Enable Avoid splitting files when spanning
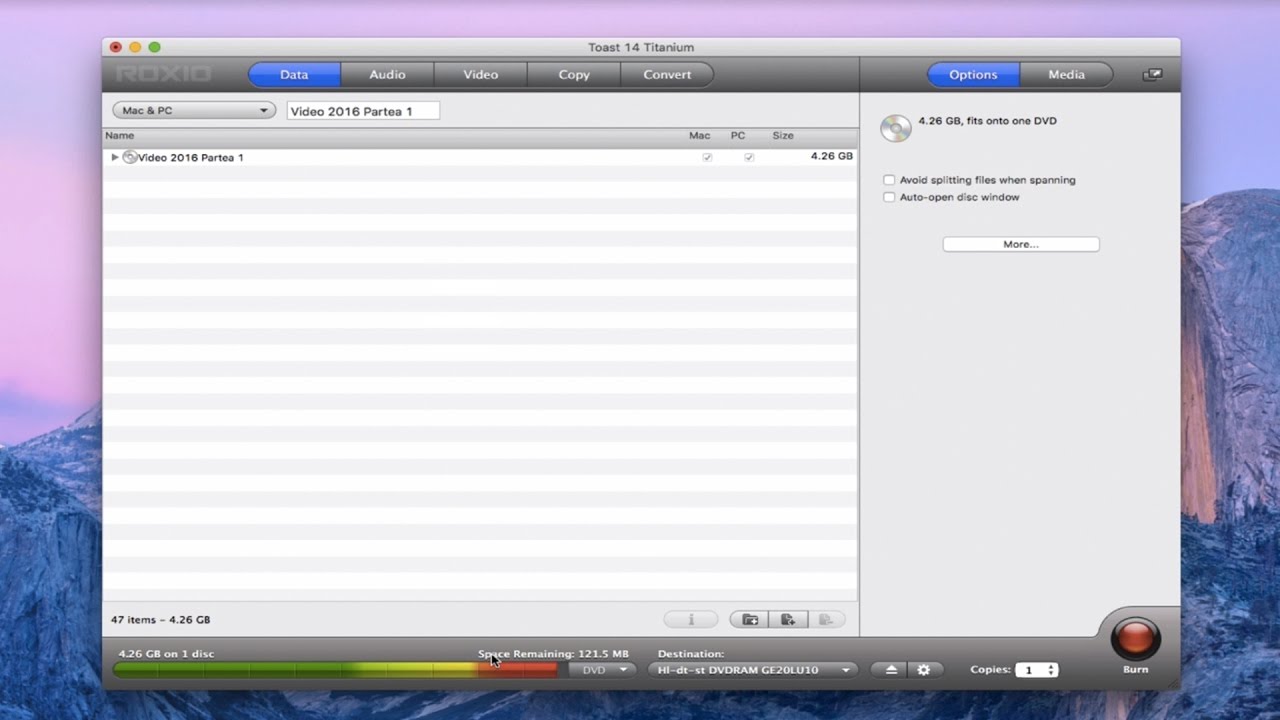1280x720 pixels. [x=889, y=180]
